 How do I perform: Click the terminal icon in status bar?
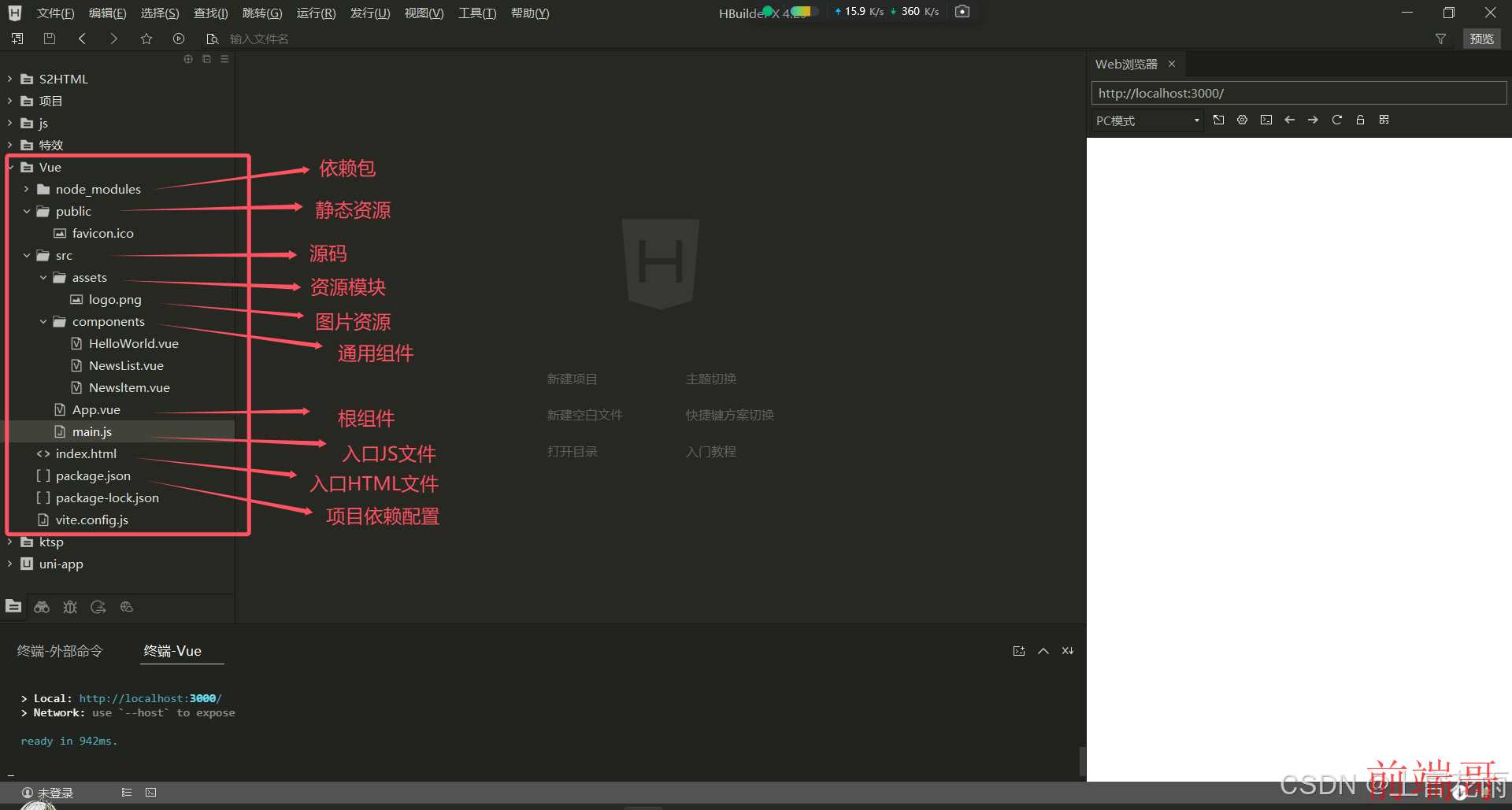click(151, 793)
